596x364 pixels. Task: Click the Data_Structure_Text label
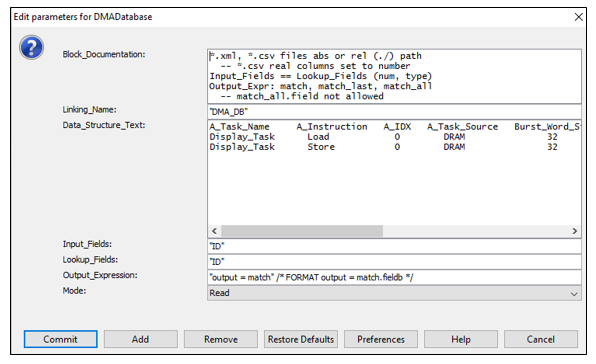pyautogui.click(x=104, y=125)
